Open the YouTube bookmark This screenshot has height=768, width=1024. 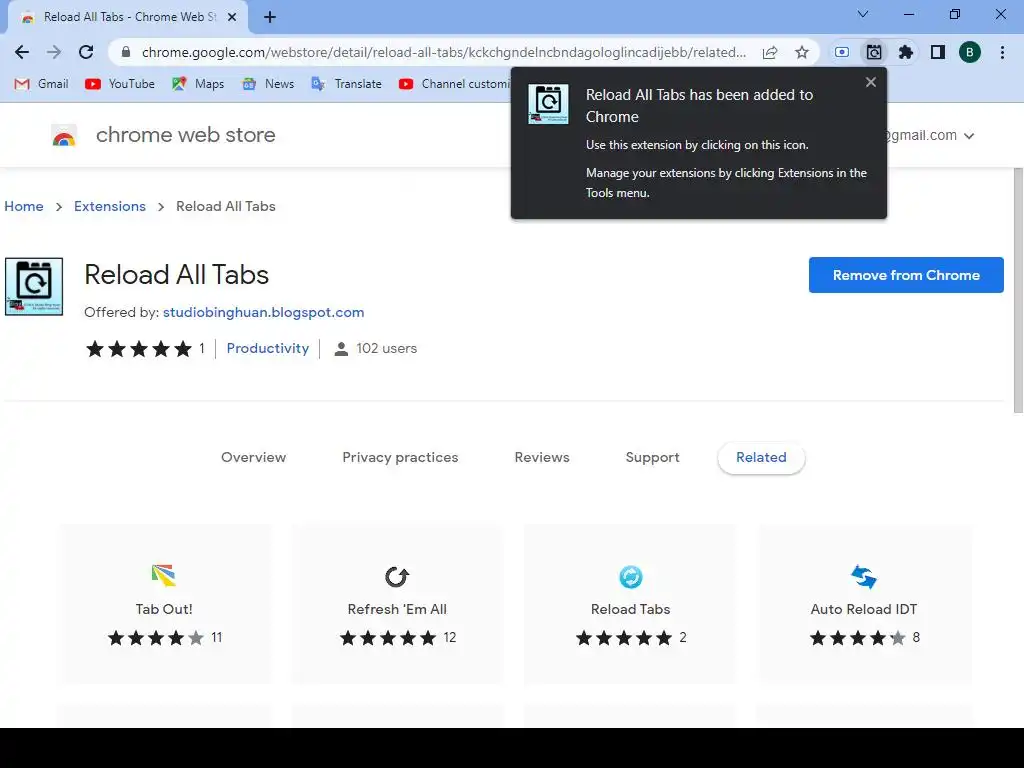pos(120,84)
